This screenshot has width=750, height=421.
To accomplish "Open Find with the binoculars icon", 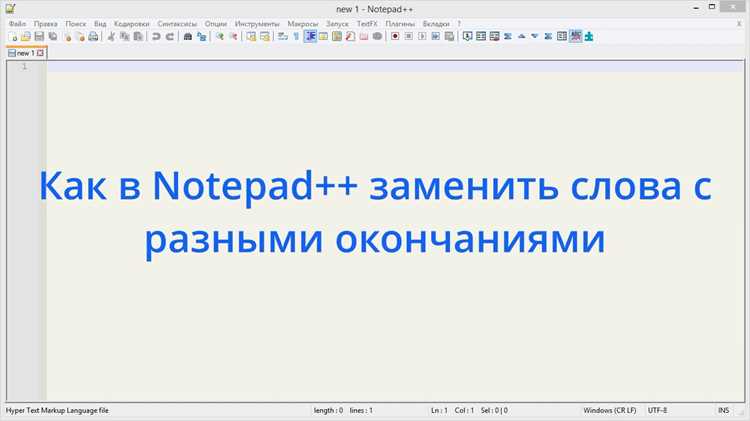I will click(188, 36).
